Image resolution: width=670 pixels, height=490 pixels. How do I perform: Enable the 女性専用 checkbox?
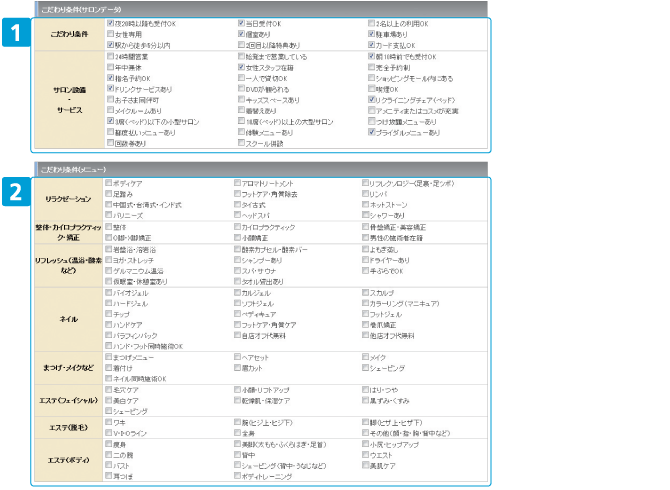coord(110,33)
